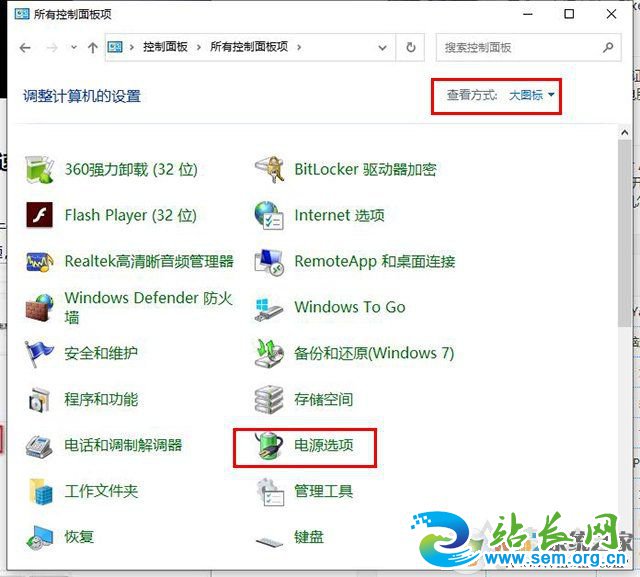Select Internet 选项 link
The height and width of the screenshot is (577, 640).
[339, 215]
